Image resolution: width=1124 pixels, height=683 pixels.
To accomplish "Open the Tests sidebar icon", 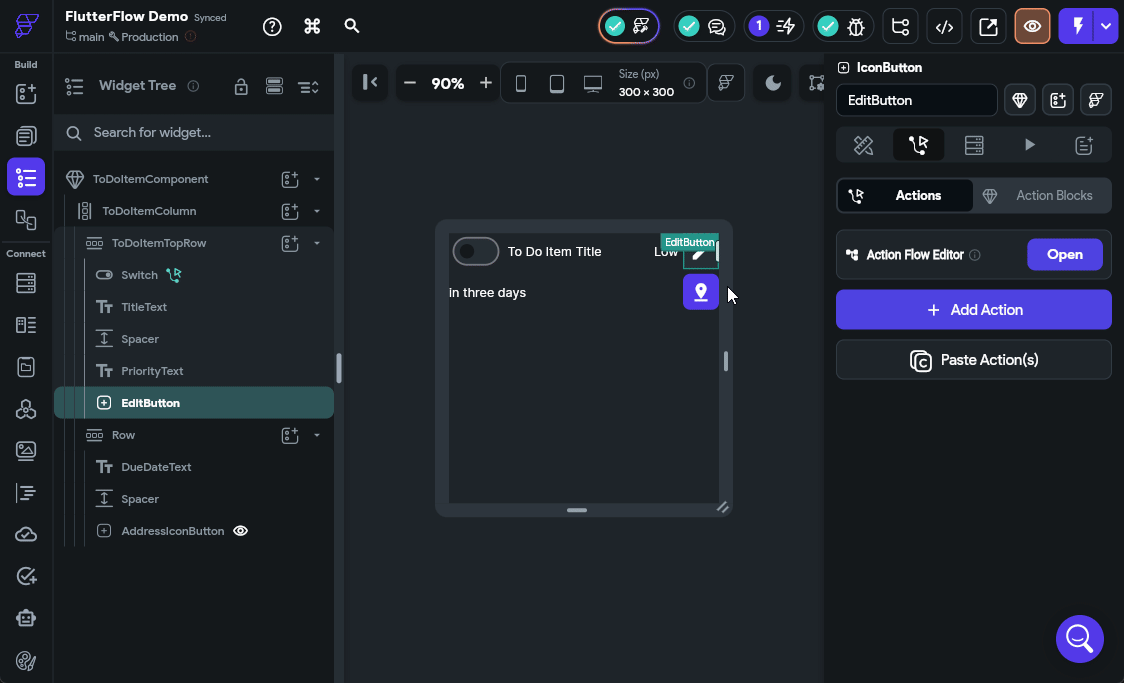I will tap(26, 576).
